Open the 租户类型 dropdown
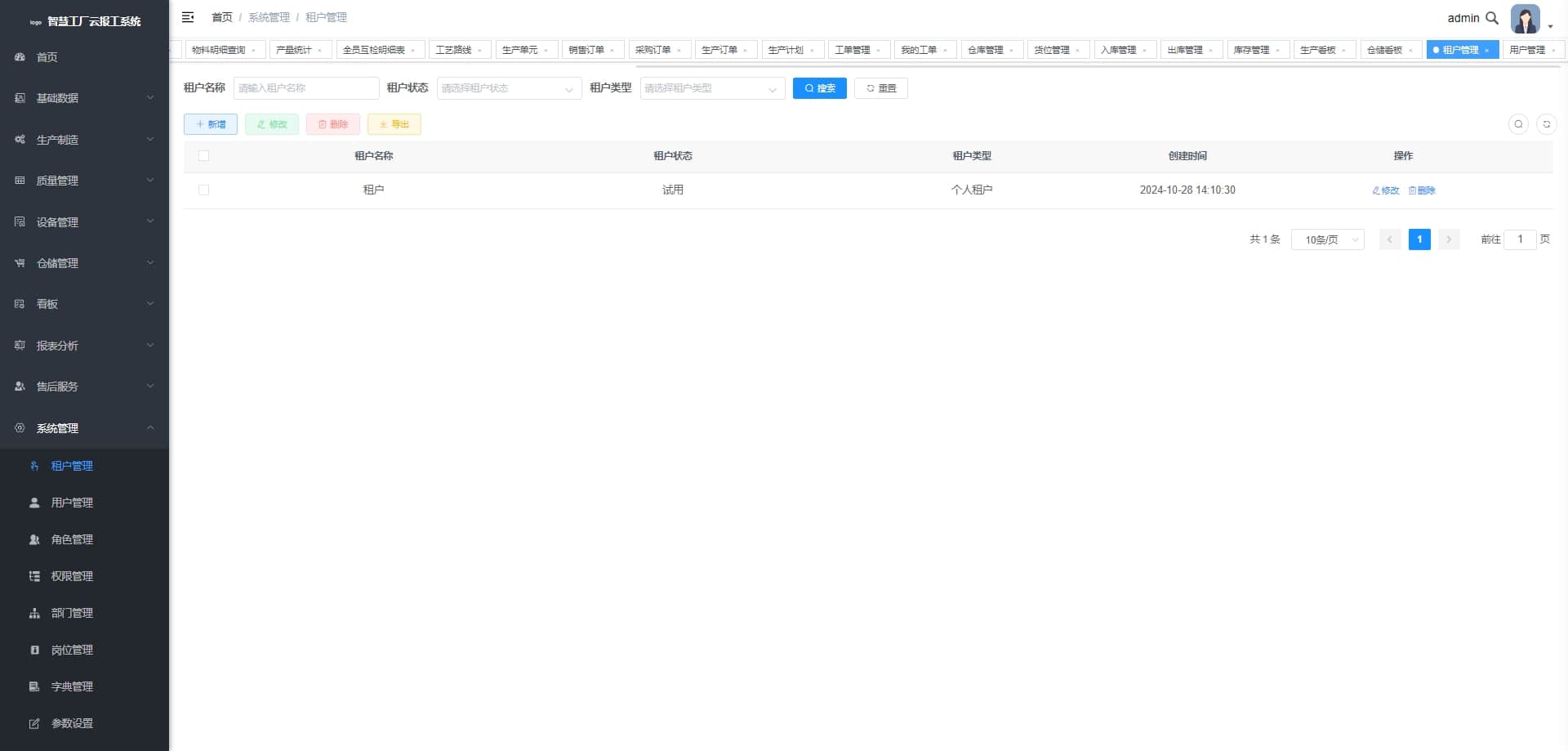Screen dimensions: 1568x751 [712, 88]
